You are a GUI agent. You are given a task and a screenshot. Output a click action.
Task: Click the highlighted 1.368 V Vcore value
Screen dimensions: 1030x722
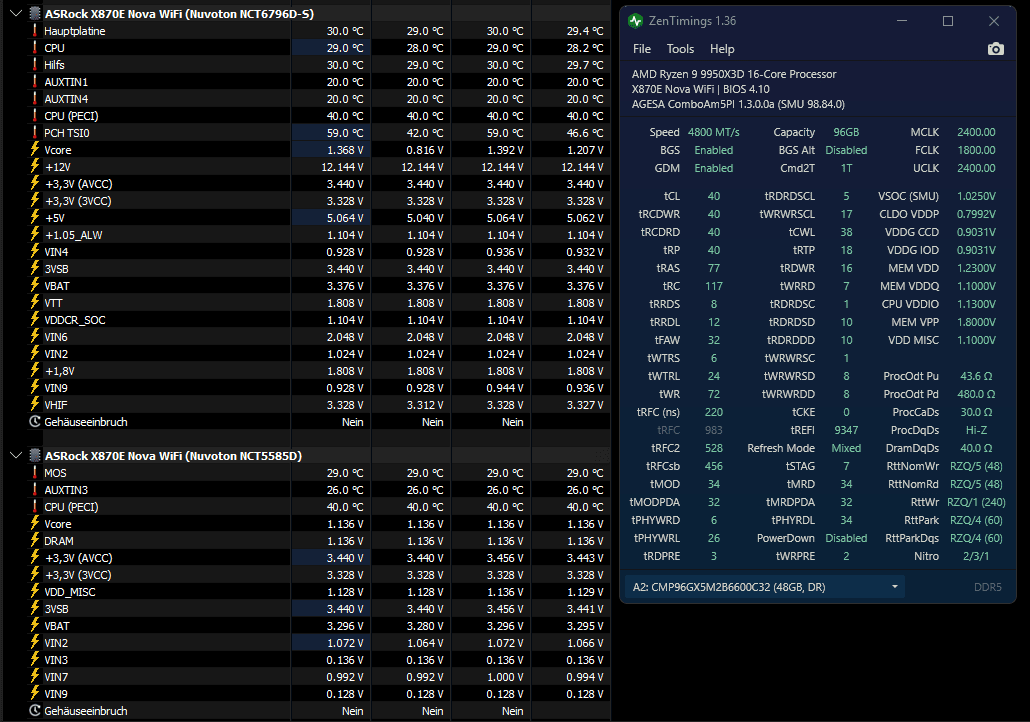(x=345, y=150)
